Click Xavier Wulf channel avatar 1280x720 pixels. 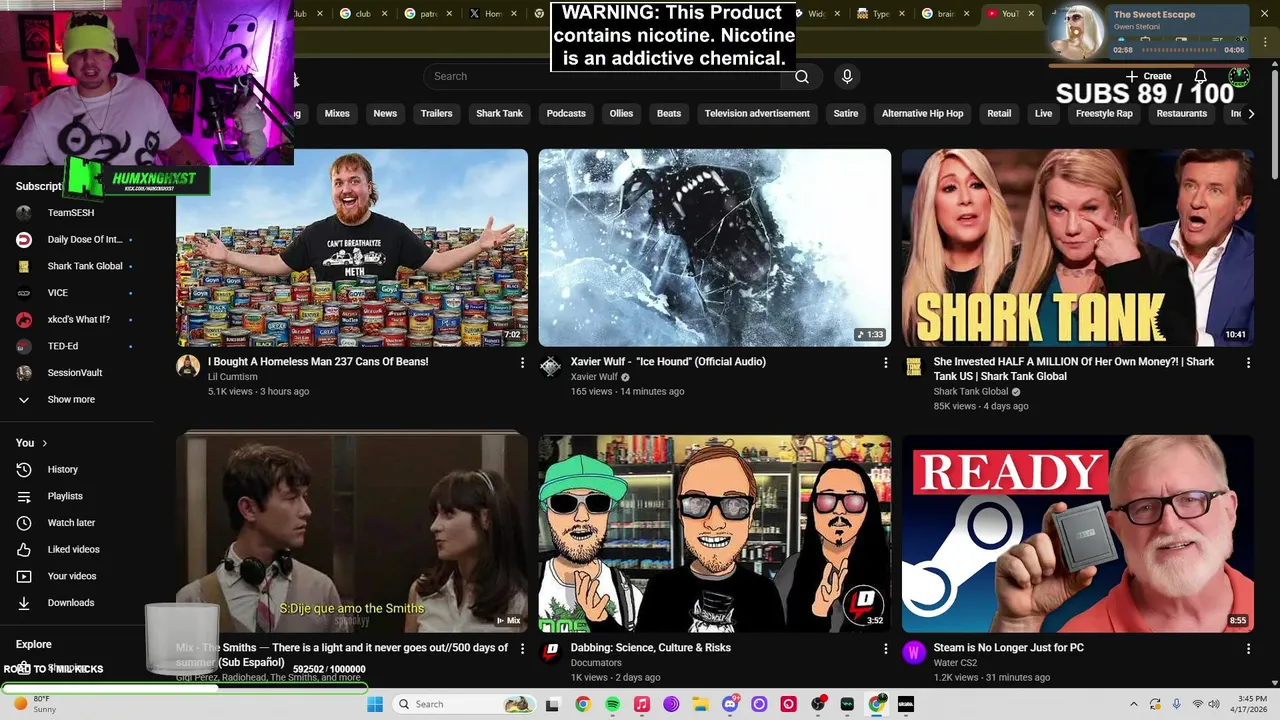coord(551,366)
